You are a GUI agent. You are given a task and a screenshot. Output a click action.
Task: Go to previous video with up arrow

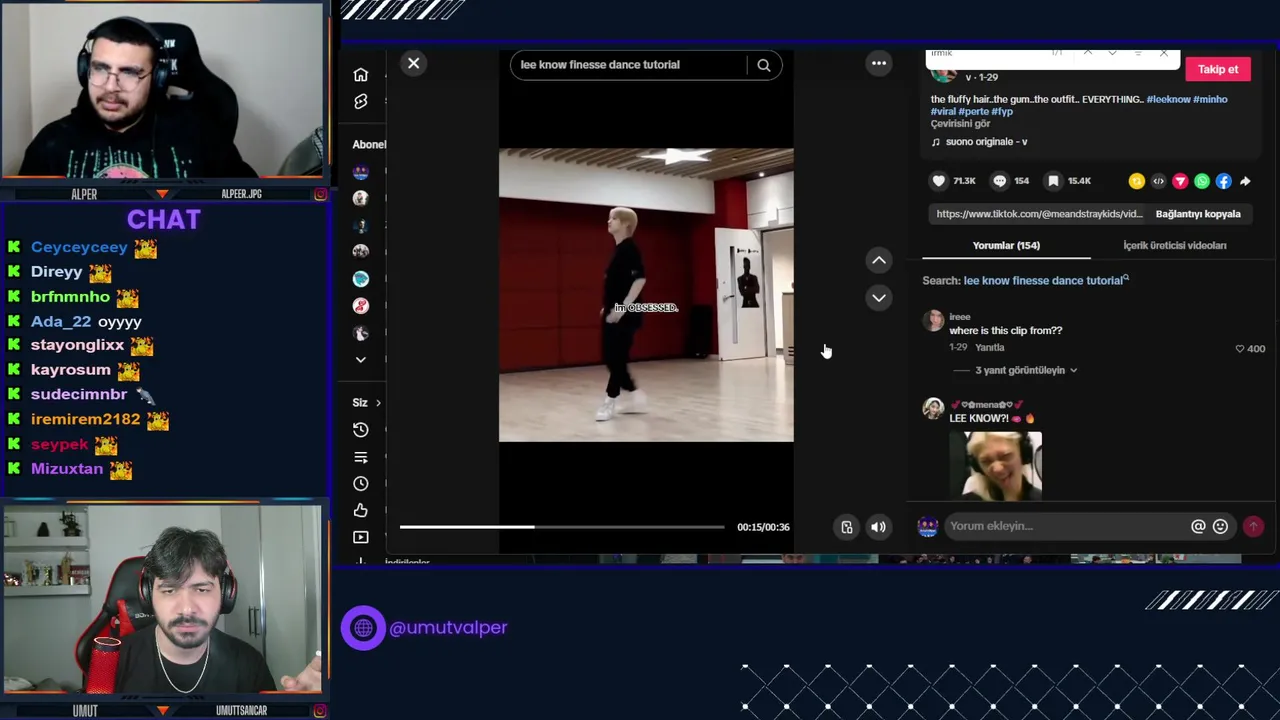tap(879, 260)
